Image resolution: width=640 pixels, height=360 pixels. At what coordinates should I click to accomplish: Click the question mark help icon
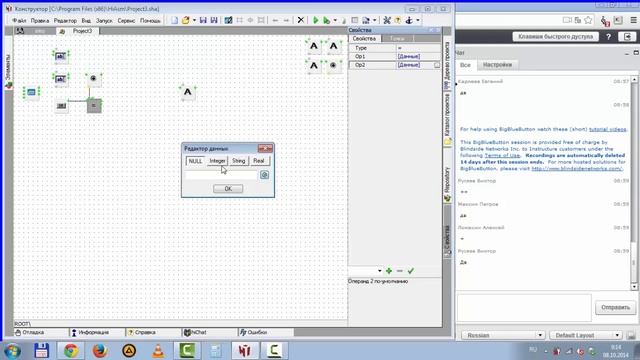[x=608, y=36]
